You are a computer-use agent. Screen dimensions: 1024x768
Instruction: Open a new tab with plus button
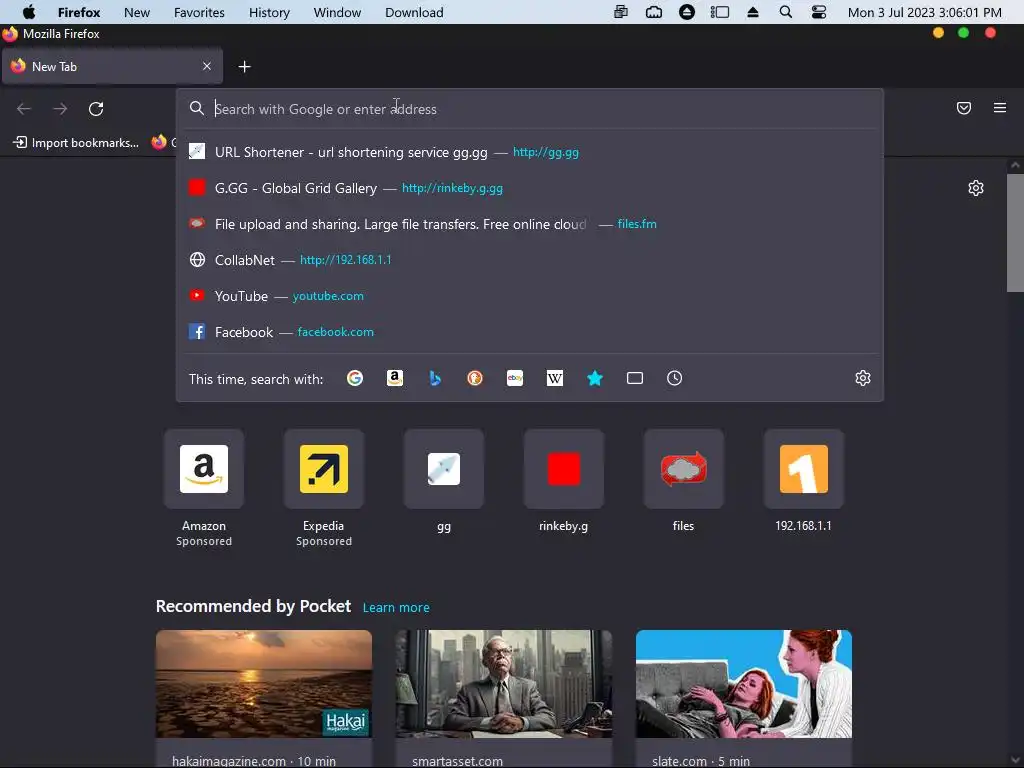coord(244,67)
